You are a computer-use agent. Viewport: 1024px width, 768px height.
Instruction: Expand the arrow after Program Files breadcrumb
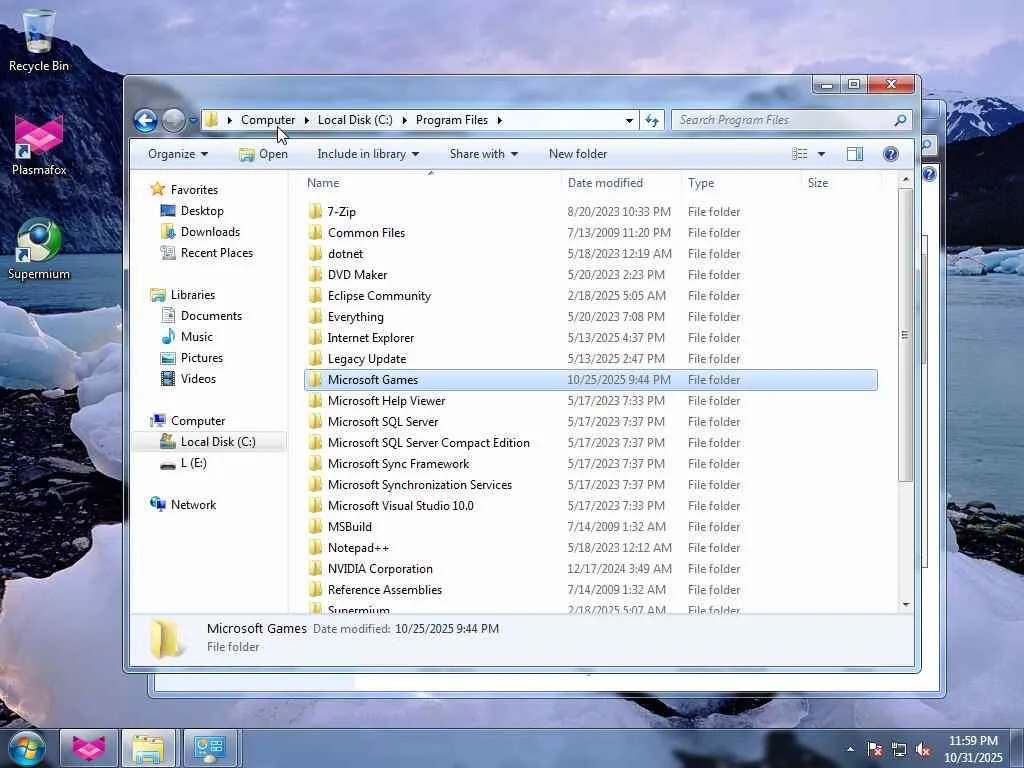(x=500, y=120)
